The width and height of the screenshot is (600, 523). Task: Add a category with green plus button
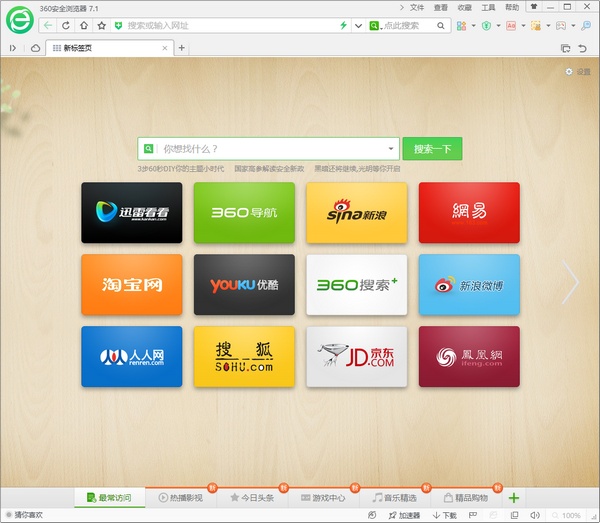[514, 498]
